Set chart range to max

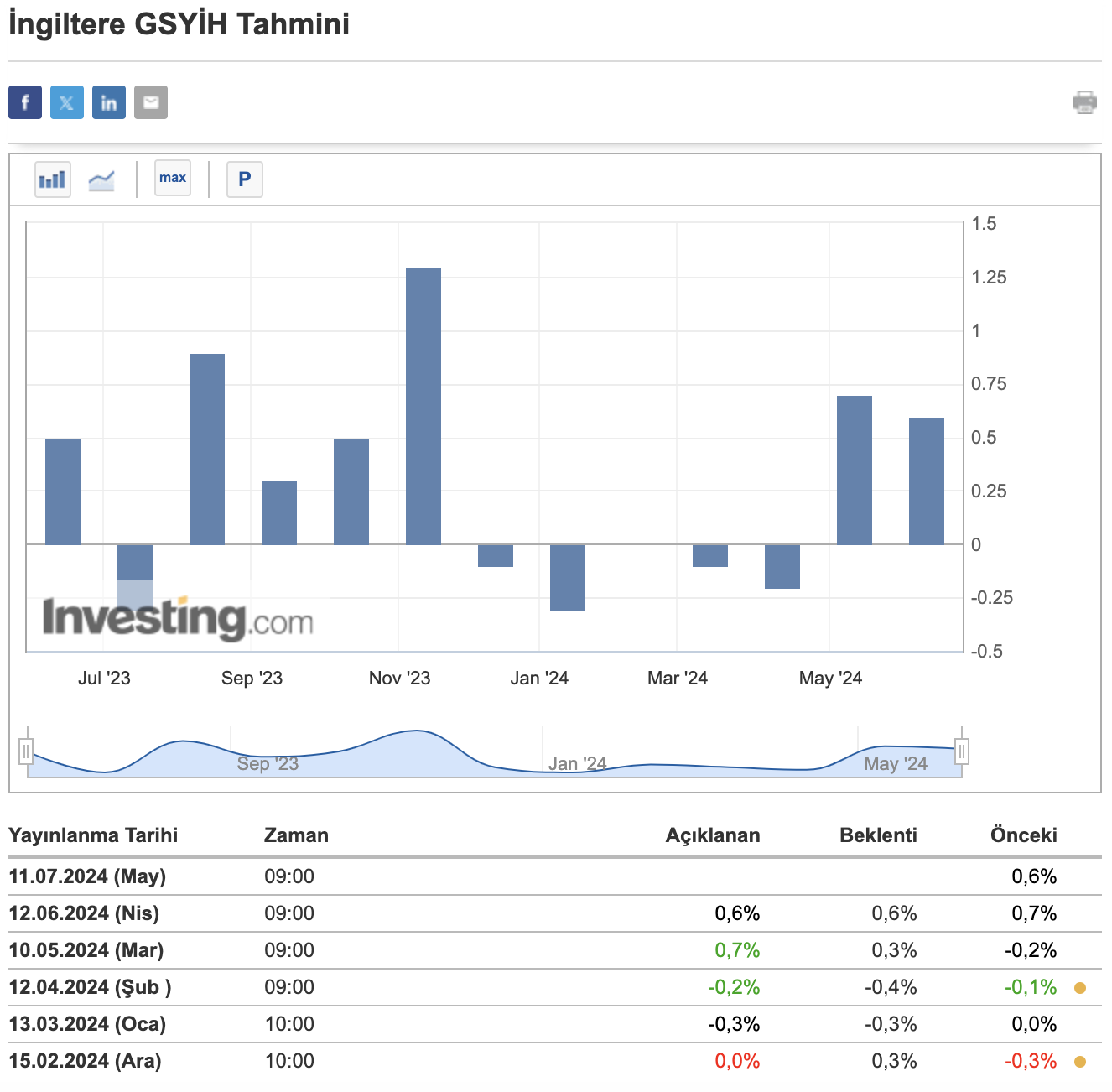pos(173,178)
